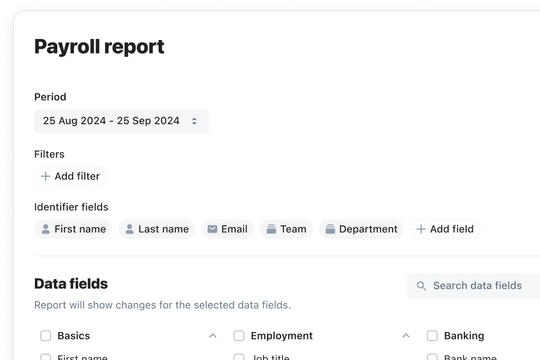Click the Employment group label
The height and width of the screenshot is (360, 540).
point(282,336)
